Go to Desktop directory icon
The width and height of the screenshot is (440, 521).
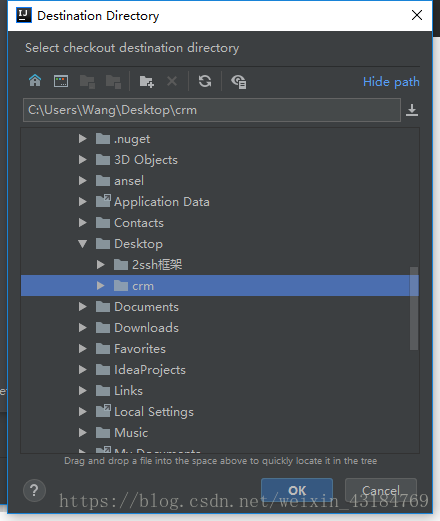coord(61,81)
